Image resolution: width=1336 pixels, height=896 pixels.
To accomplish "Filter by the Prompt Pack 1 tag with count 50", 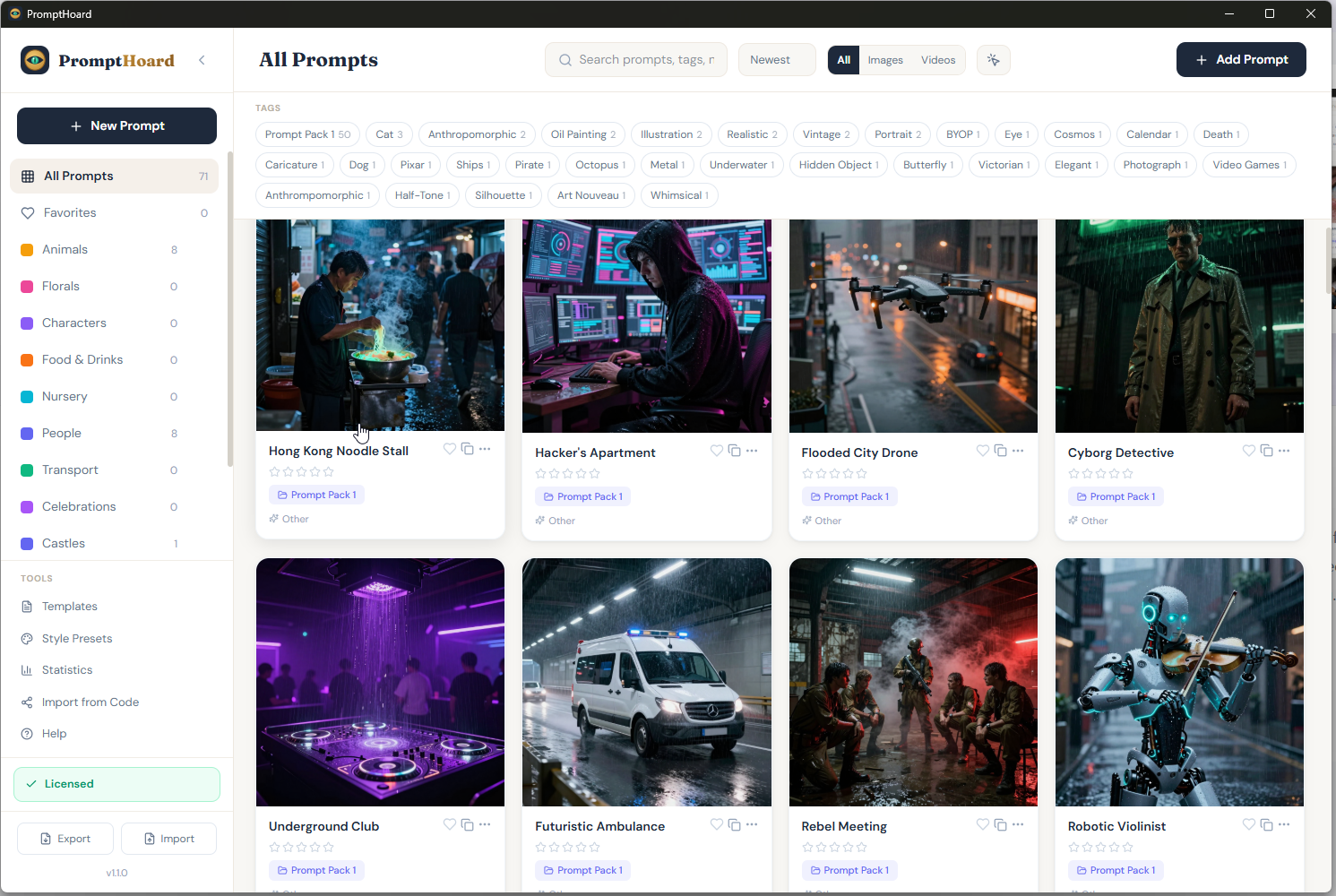I will point(307,134).
